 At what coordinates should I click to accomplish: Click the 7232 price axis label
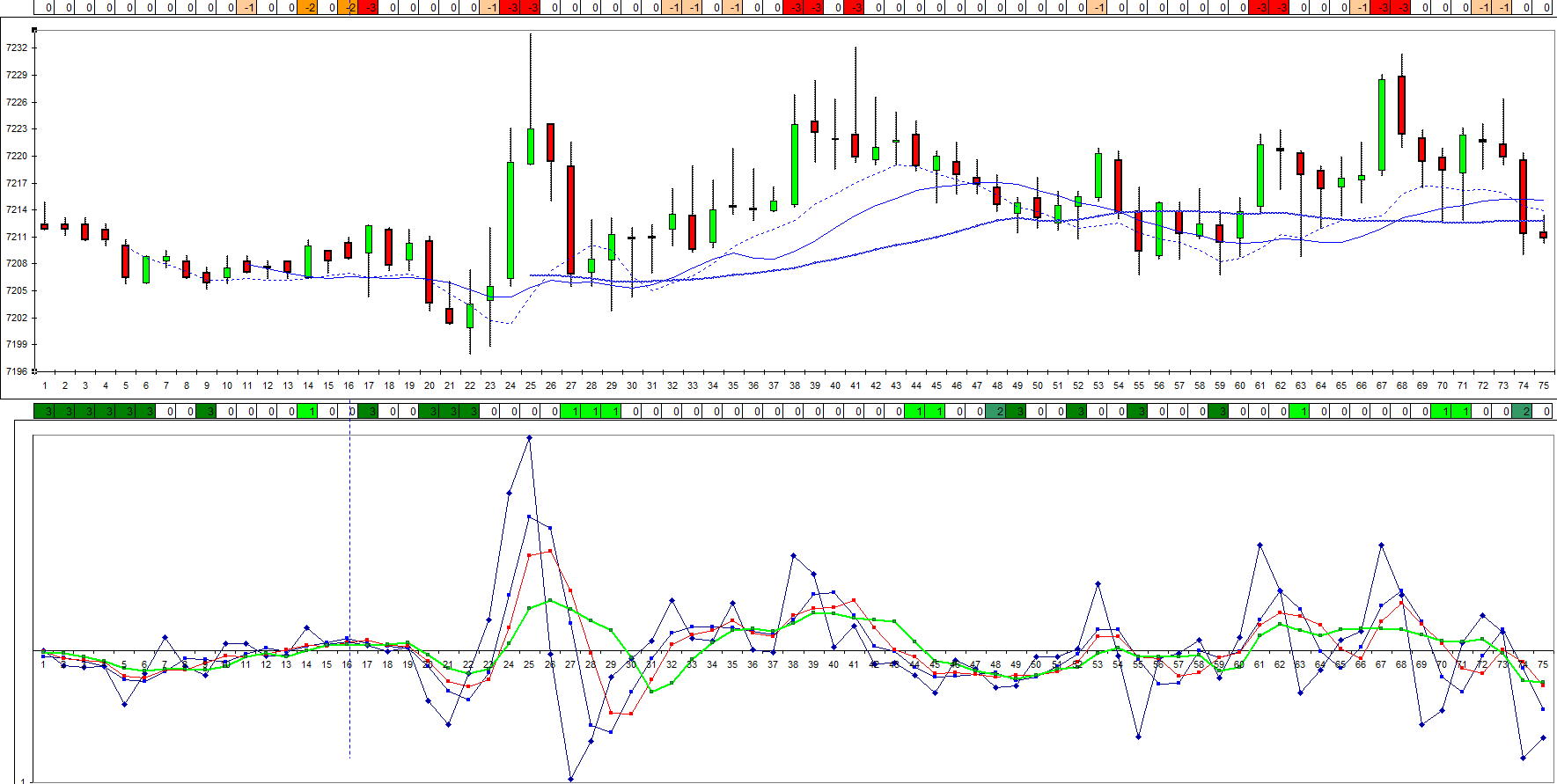(x=16, y=48)
